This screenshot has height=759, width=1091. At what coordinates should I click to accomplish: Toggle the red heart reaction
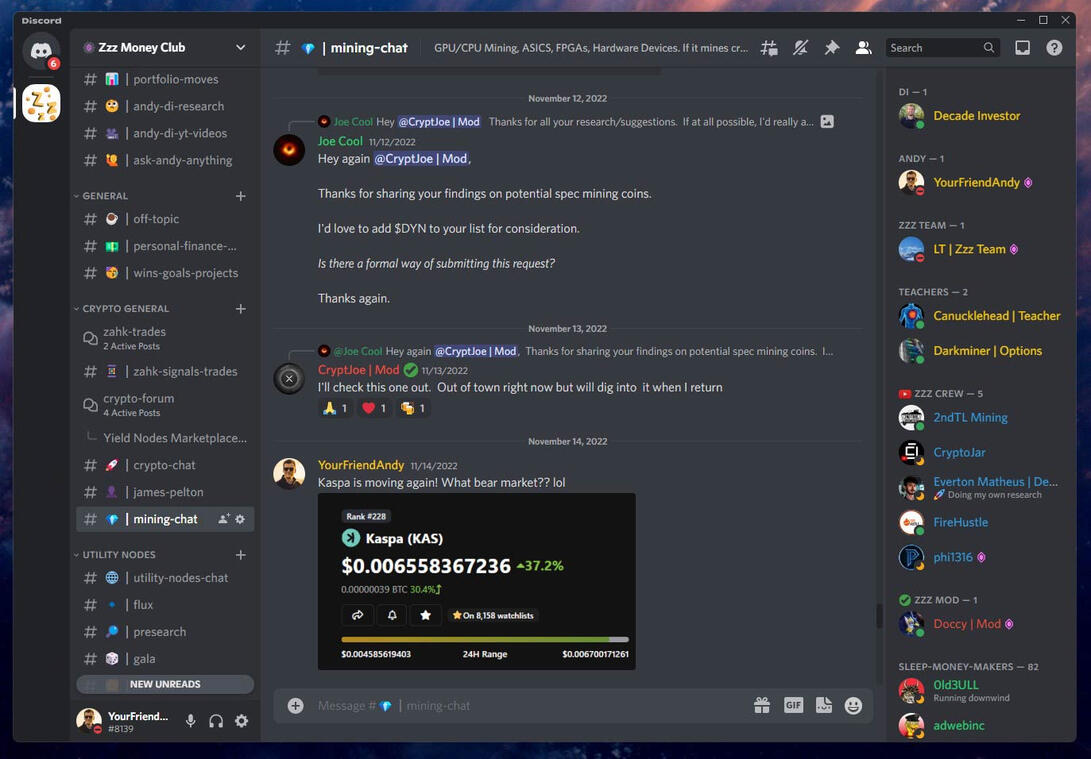click(x=374, y=408)
